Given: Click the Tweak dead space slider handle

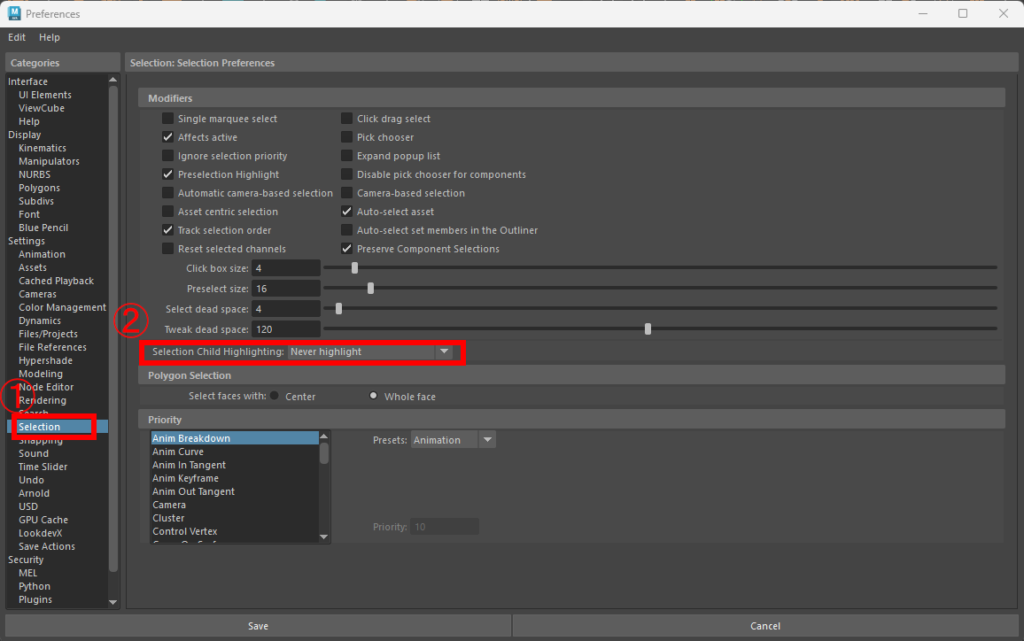Looking at the screenshot, I should (648, 328).
